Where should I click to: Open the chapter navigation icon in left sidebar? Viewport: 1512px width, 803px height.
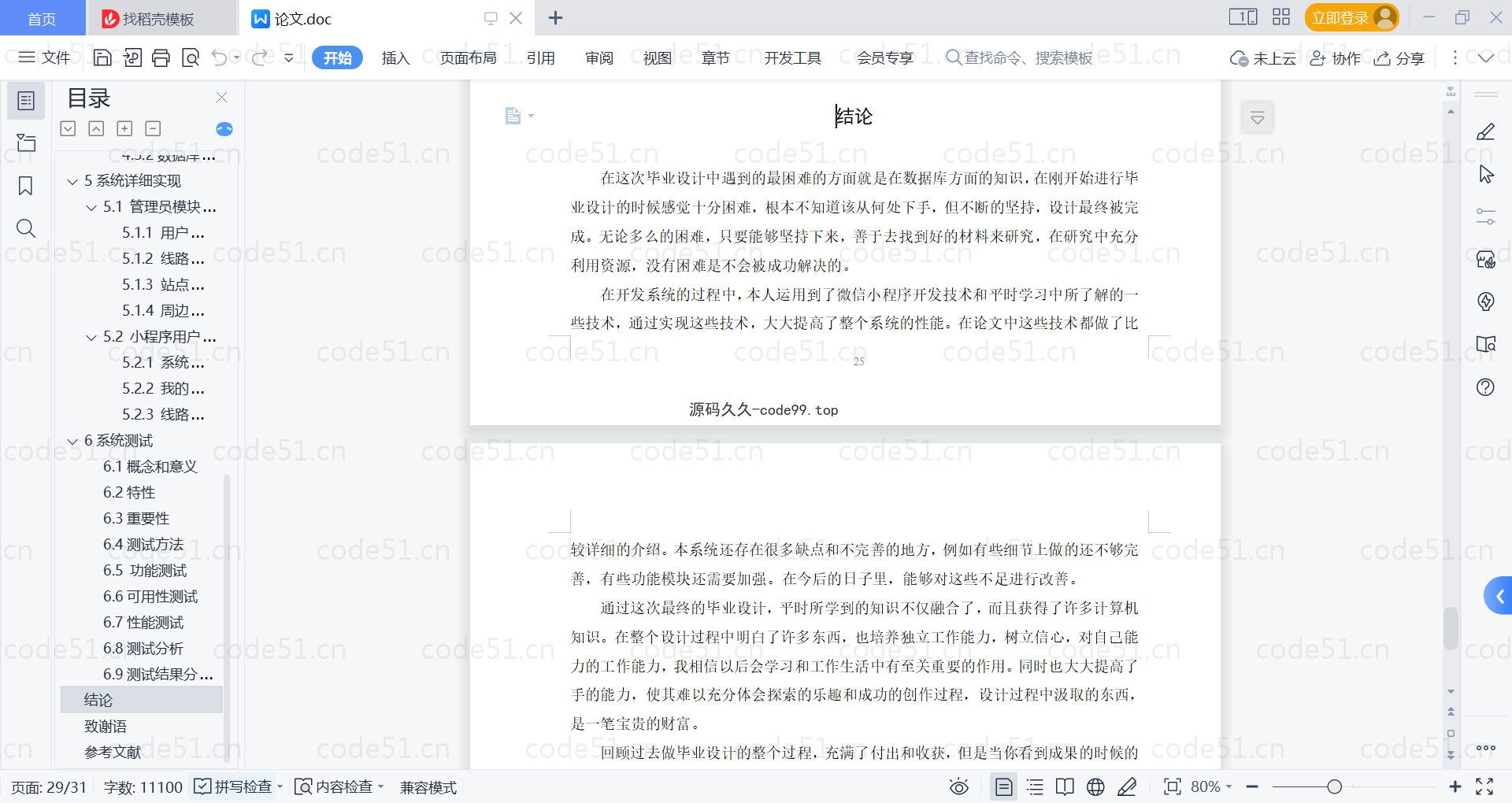(26, 142)
